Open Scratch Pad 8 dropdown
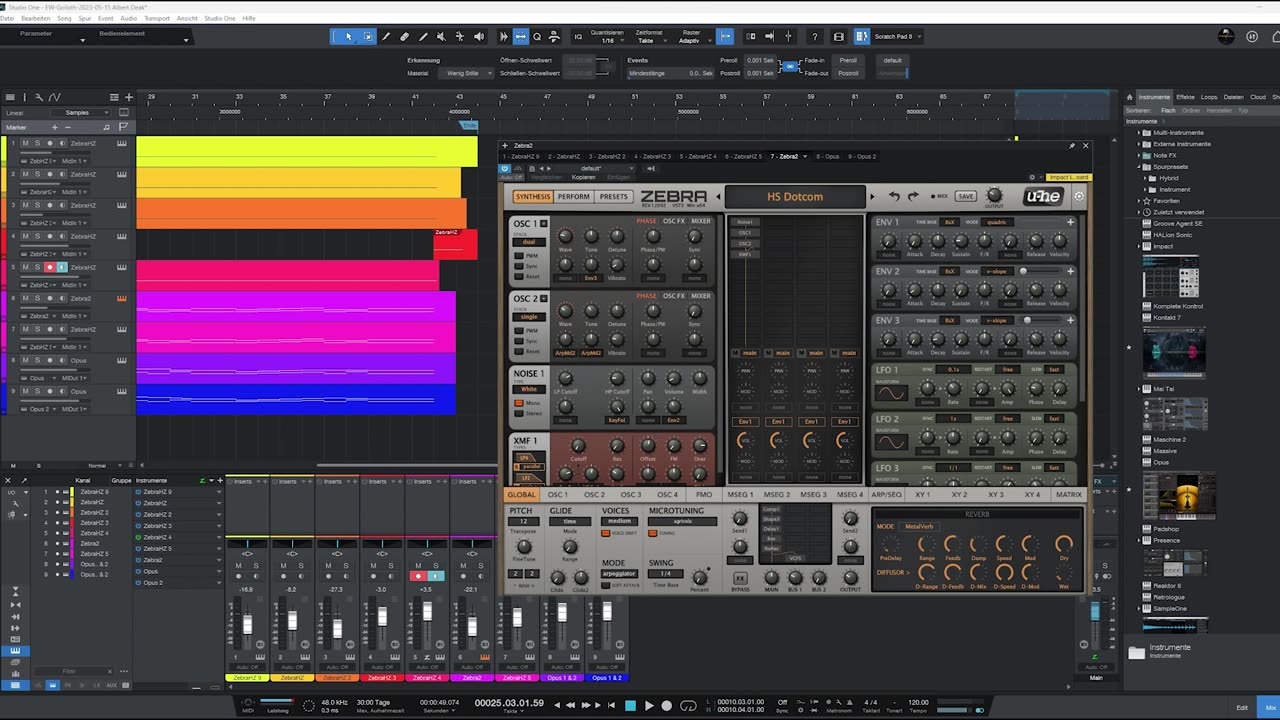The image size is (1280, 720). pos(897,37)
